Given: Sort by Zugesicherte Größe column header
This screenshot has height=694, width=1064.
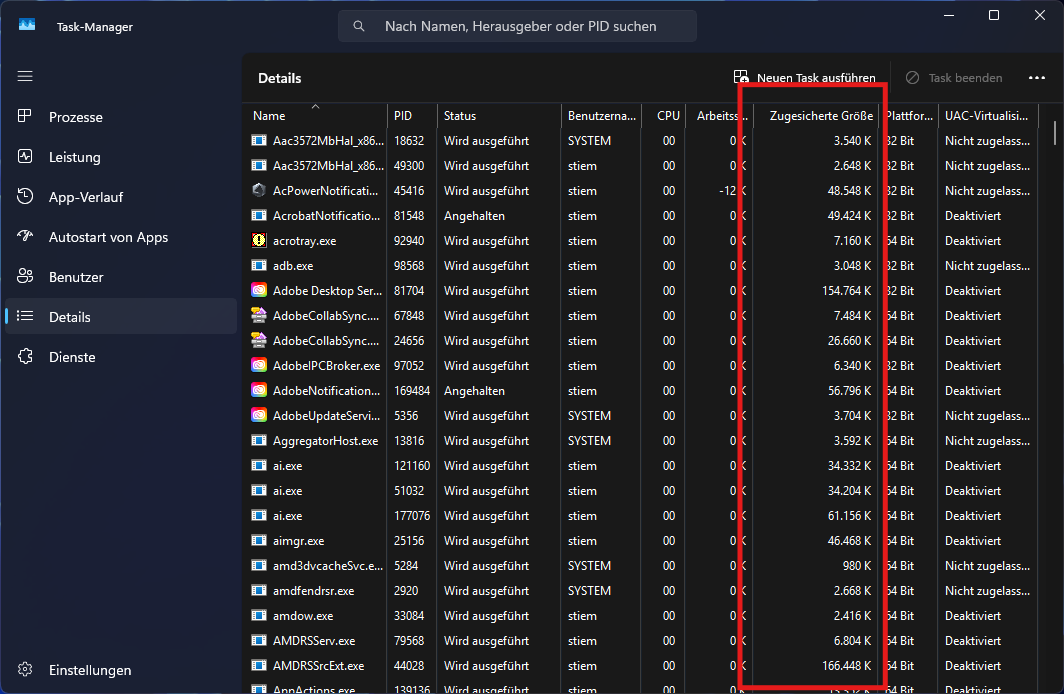Looking at the screenshot, I should point(816,116).
